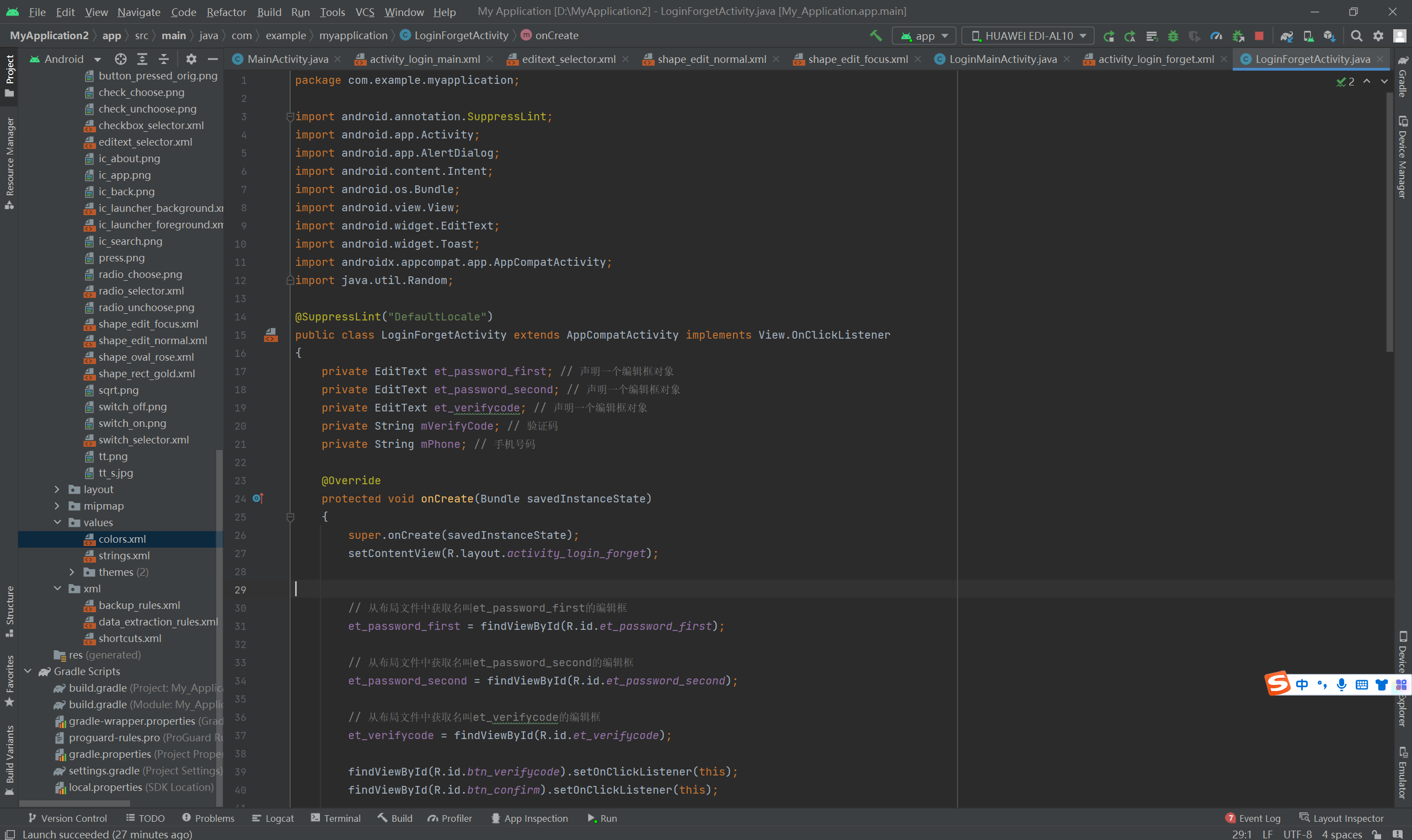Collapse the values folder
1412x840 pixels.
[57, 522]
